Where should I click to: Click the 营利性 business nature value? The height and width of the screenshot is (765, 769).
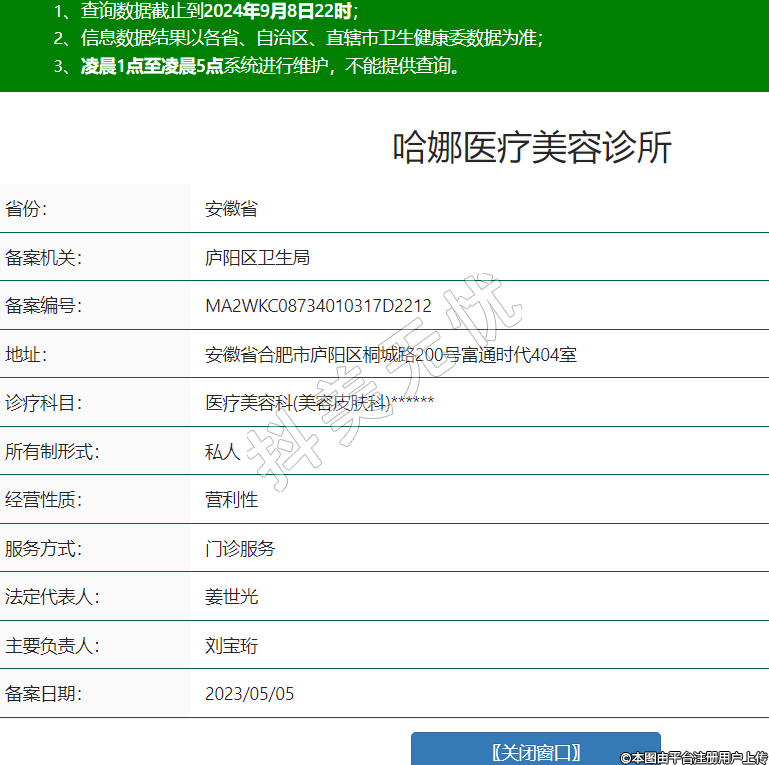[231, 499]
